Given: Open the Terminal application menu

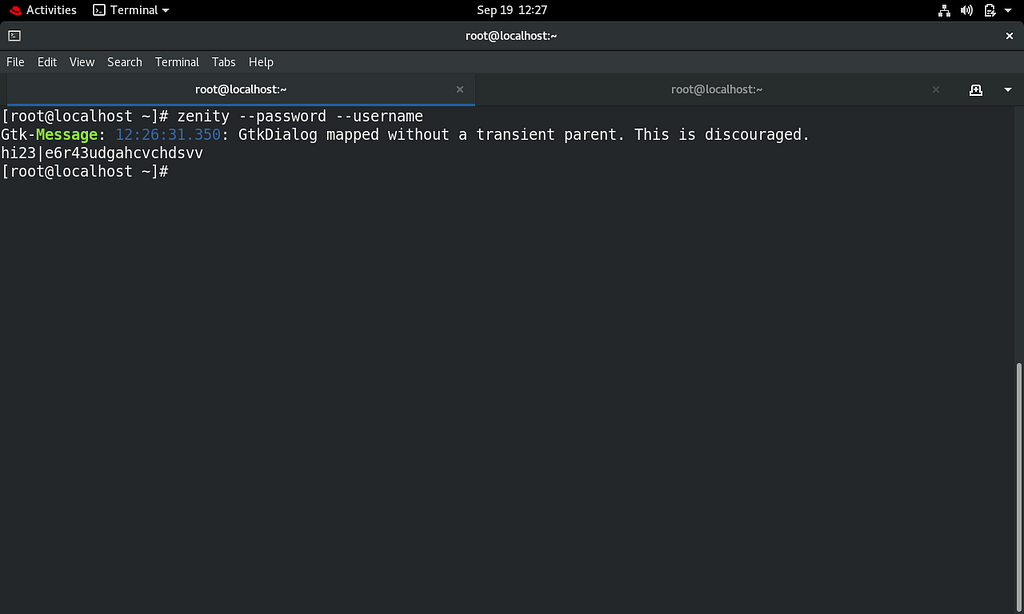Looking at the screenshot, I should point(131,10).
